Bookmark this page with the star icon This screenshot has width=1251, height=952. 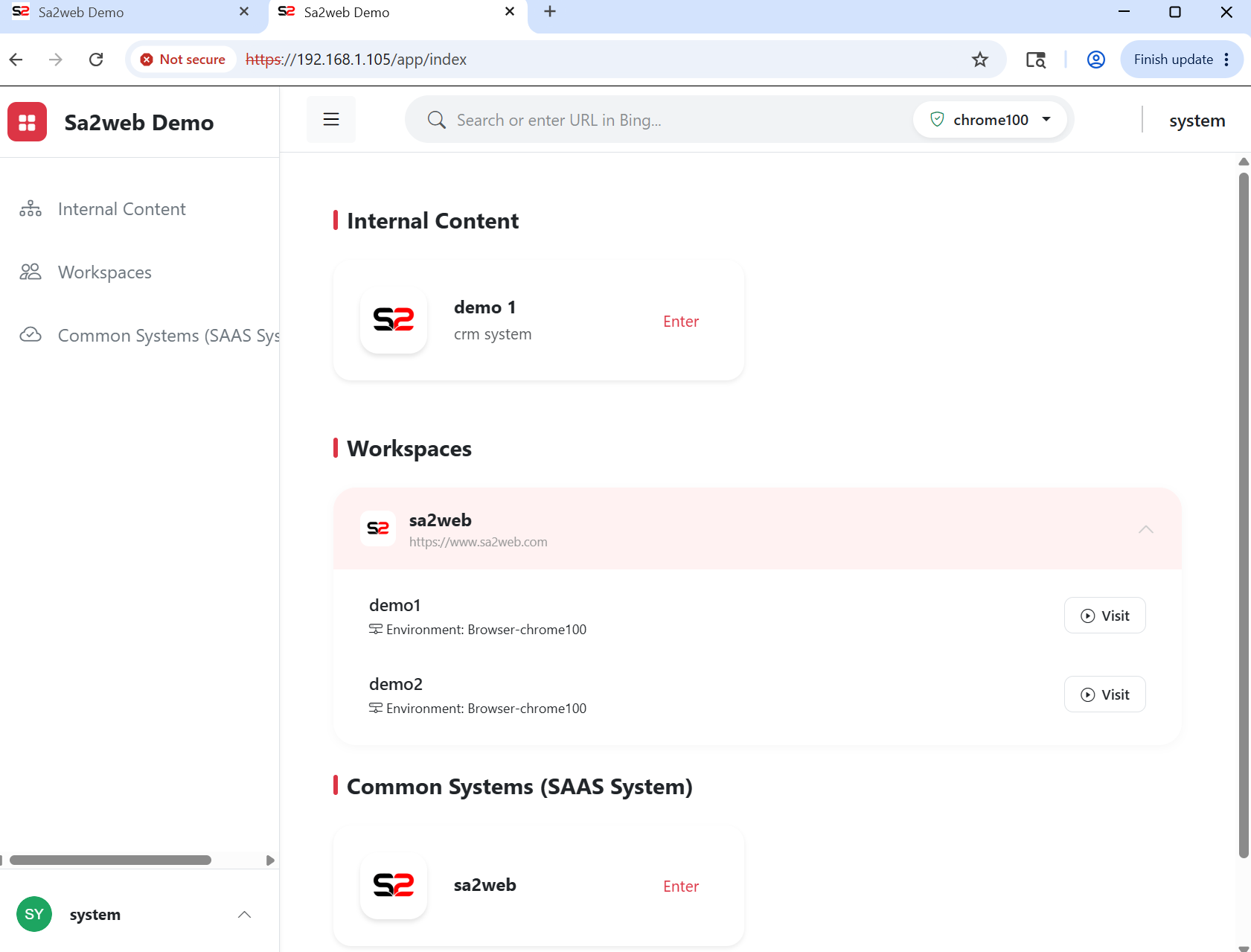click(980, 60)
